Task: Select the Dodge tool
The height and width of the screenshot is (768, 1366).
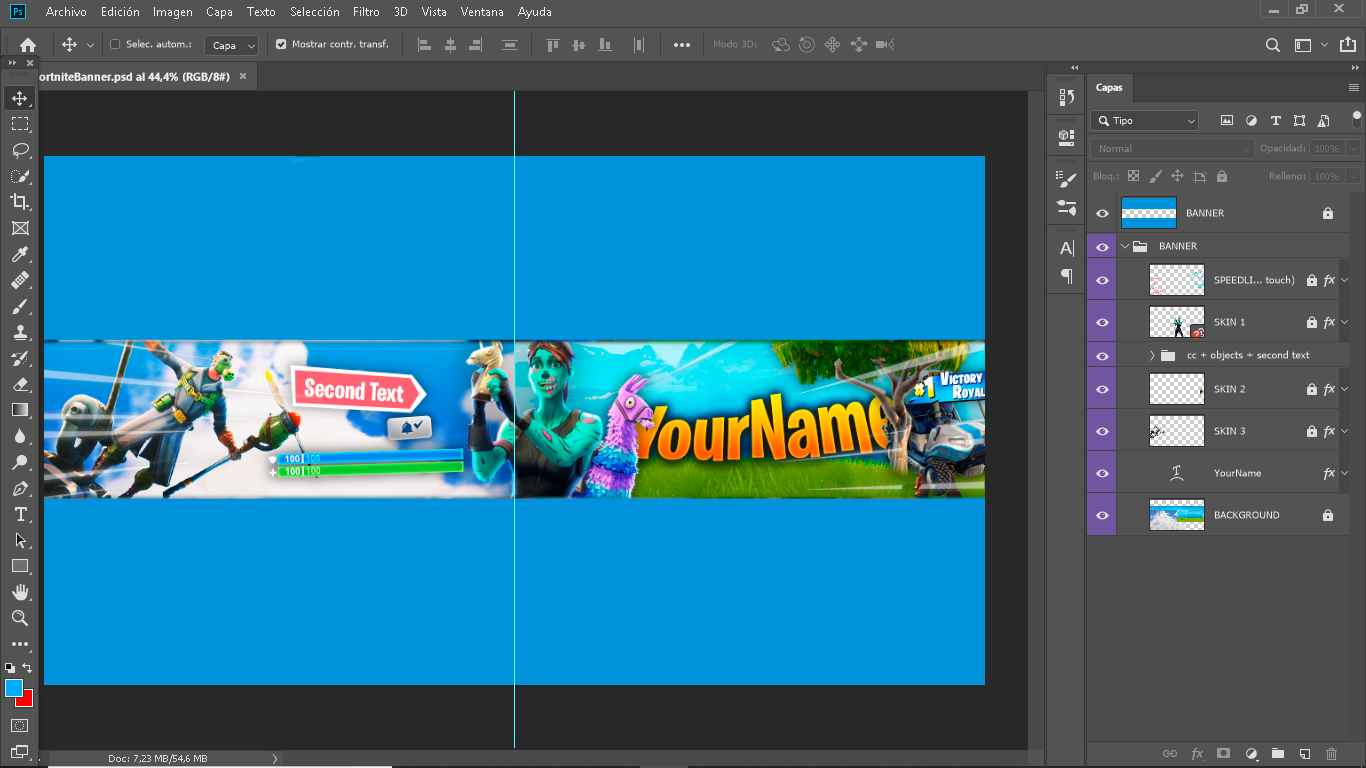Action: click(x=20, y=462)
